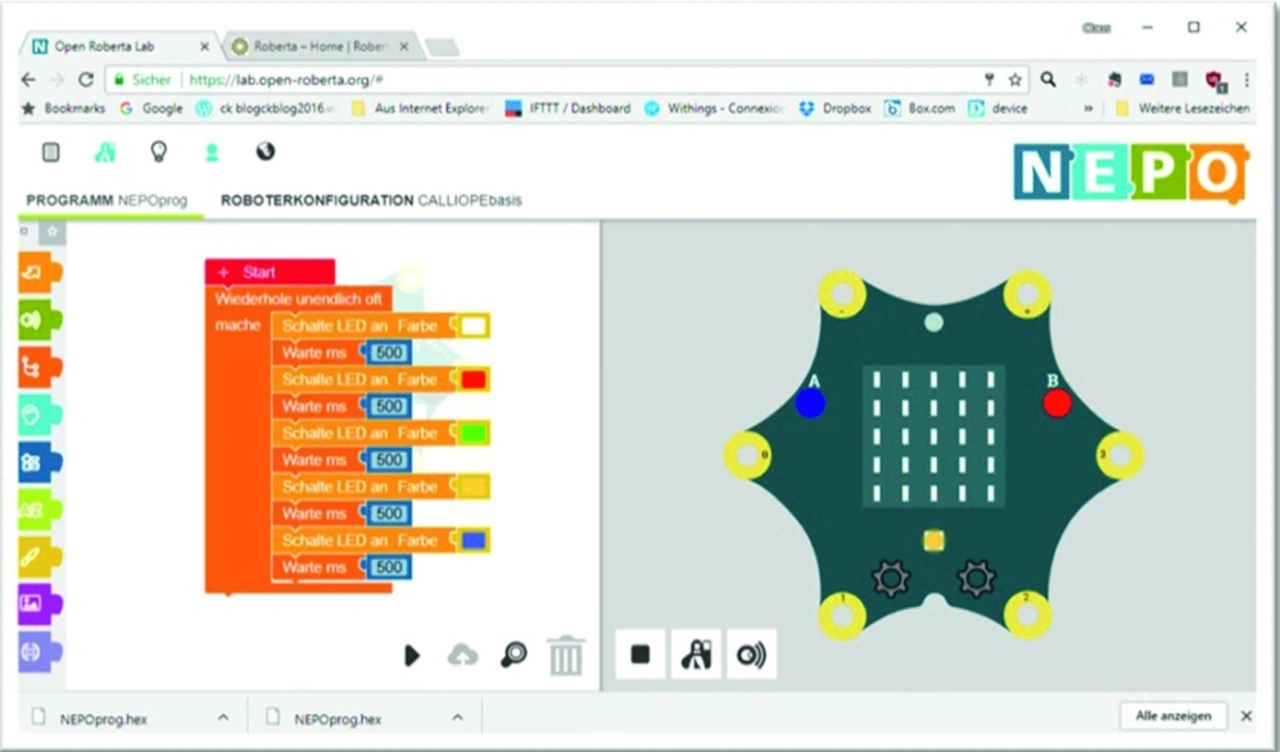Viewport: 1280px width, 752px height.
Task: Open the green Sensor block category
Action: [x=40, y=321]
